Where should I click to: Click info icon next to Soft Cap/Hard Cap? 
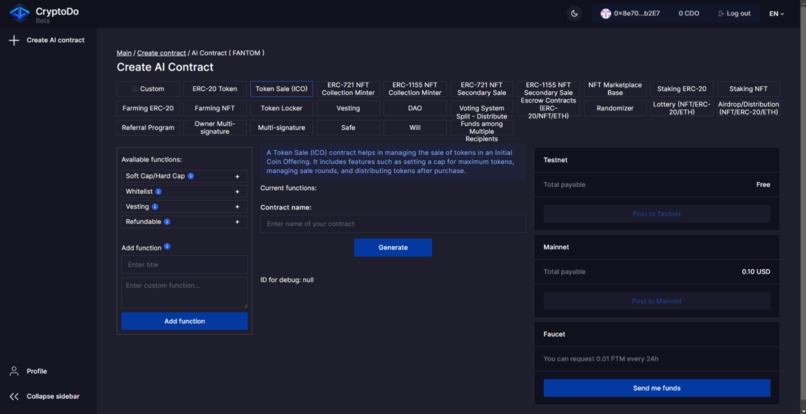[191, 176]
